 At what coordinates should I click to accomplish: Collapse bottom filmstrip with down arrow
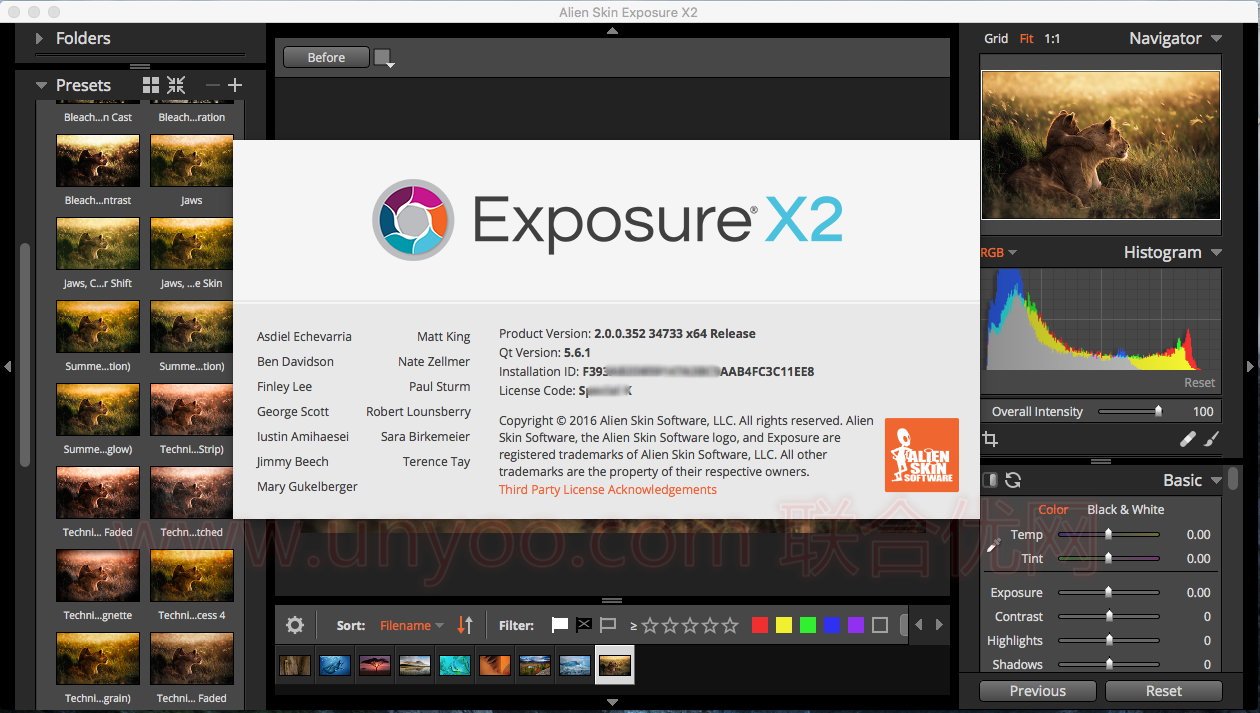click(612, 703)
